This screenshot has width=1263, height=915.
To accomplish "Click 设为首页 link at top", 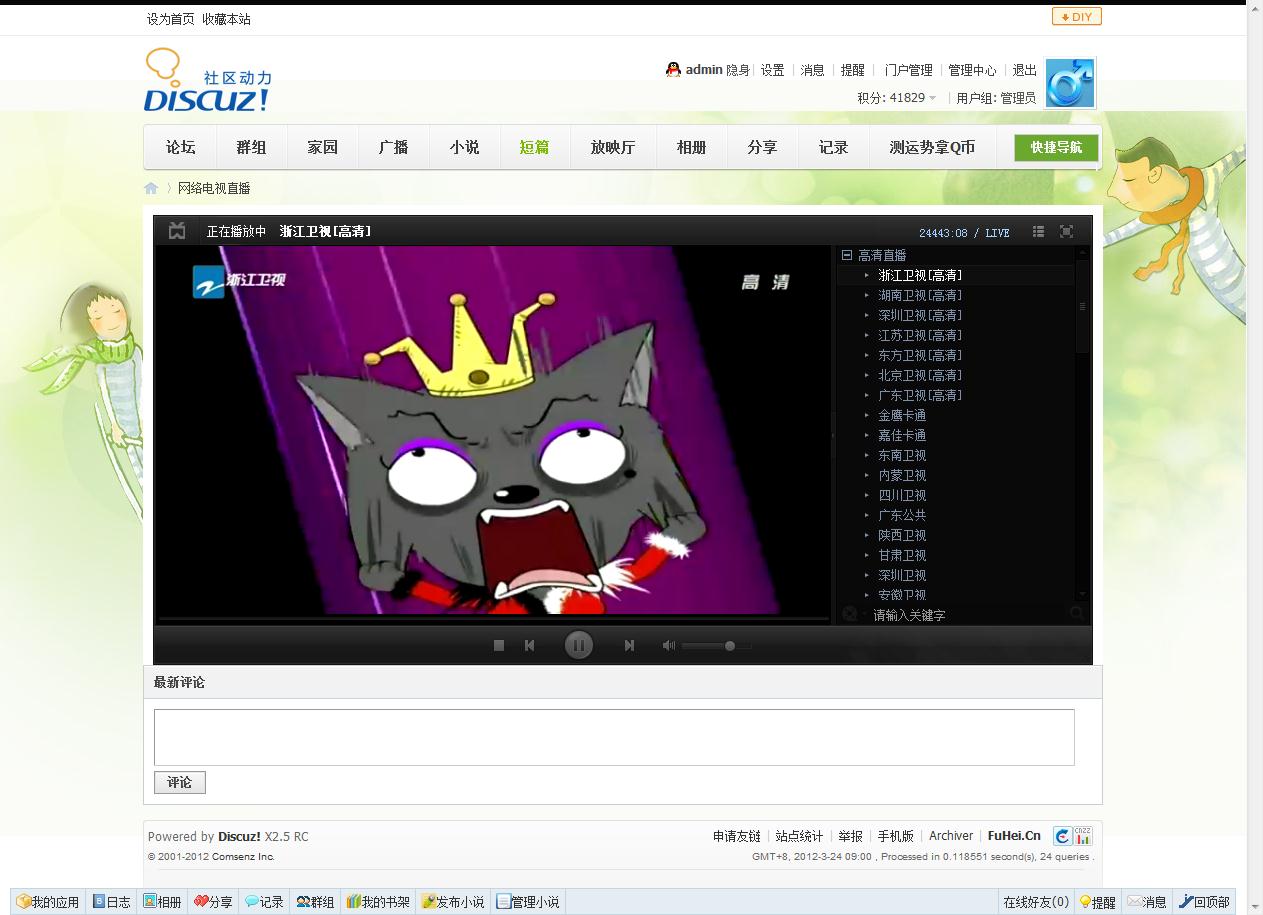I will 170,18.
